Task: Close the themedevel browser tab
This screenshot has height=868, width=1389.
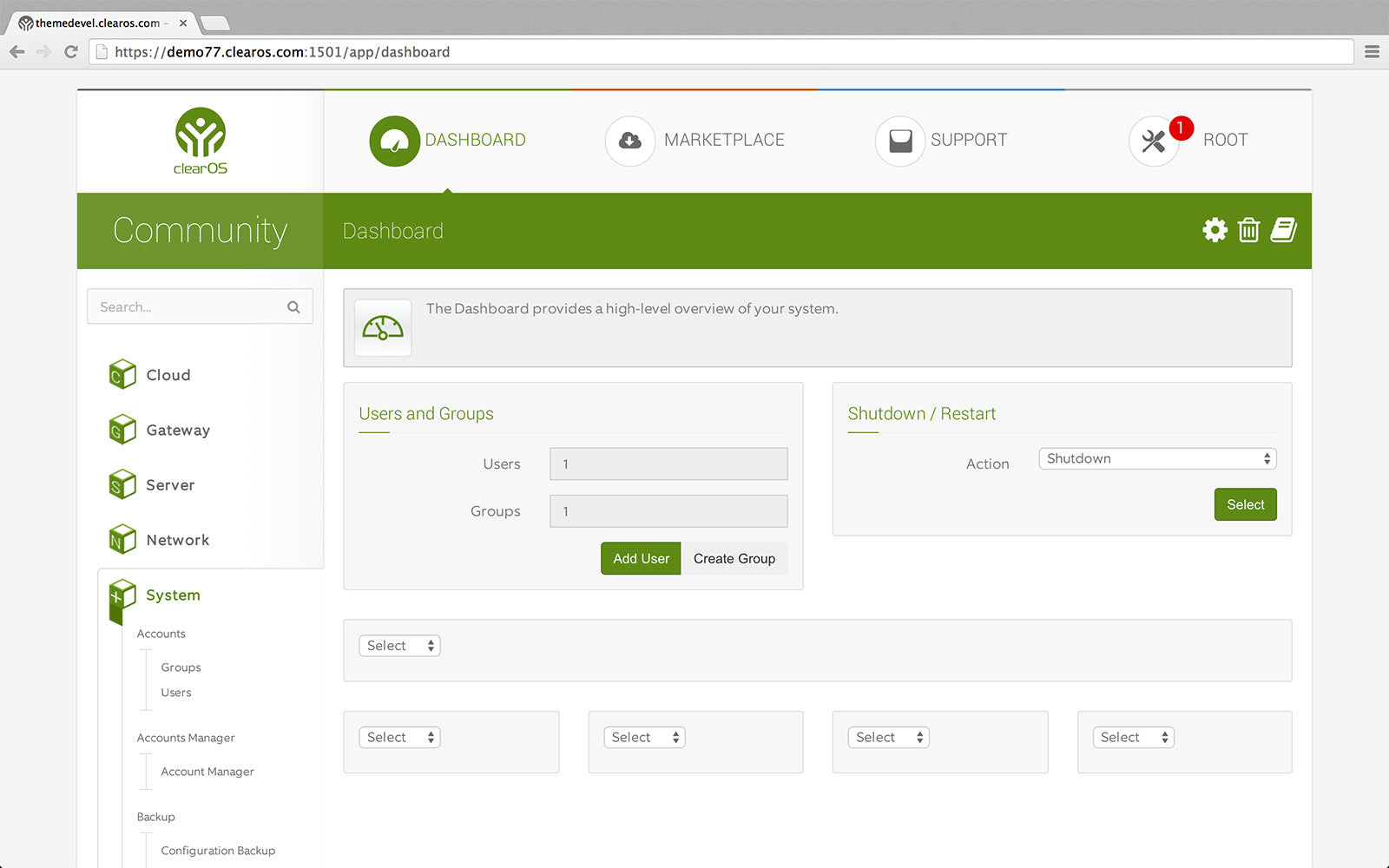Action: (183, 23)
